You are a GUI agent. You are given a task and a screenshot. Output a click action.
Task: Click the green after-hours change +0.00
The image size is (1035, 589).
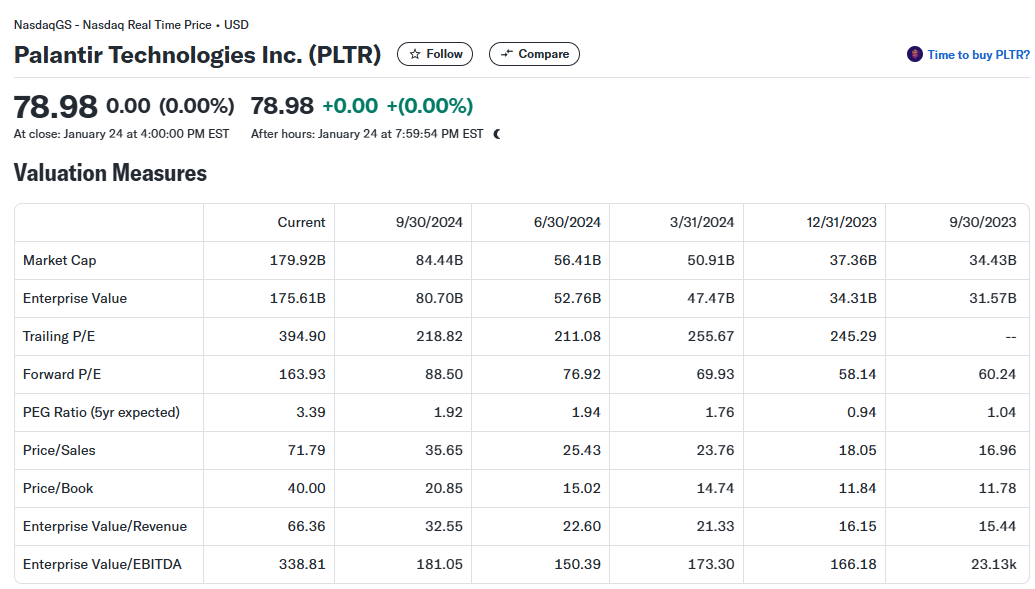point(350,106)
